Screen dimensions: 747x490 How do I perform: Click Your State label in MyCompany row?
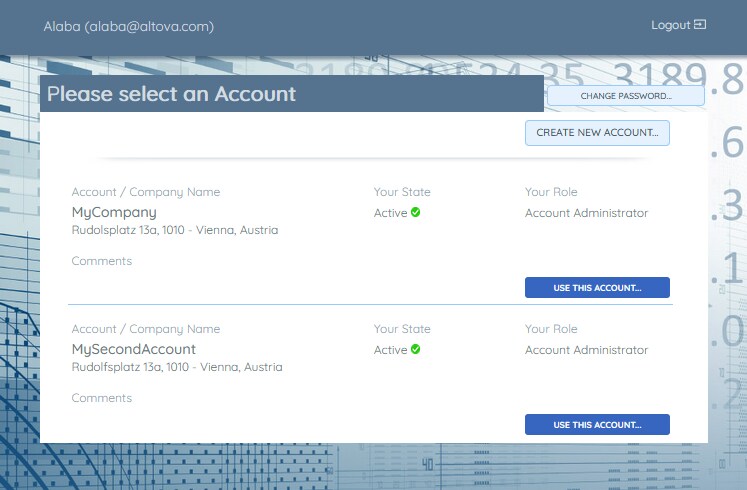click(402, 192)
